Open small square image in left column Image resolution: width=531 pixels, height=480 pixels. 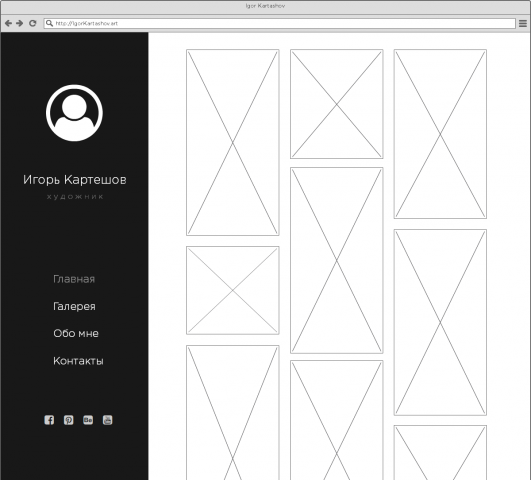tap(233, 290)
